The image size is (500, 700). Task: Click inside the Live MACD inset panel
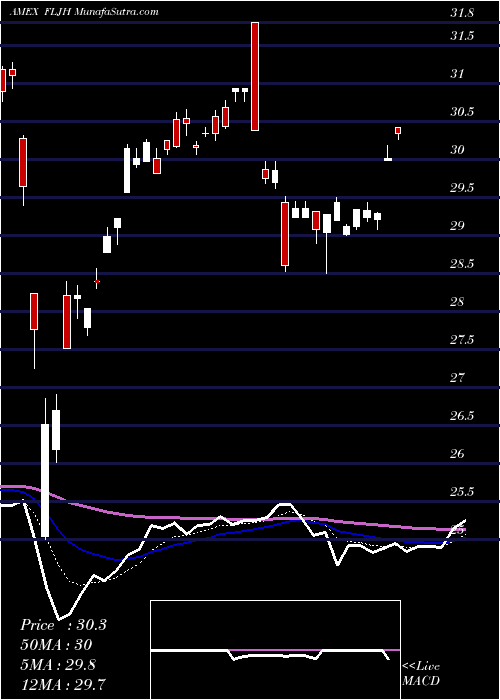point(275,650)
